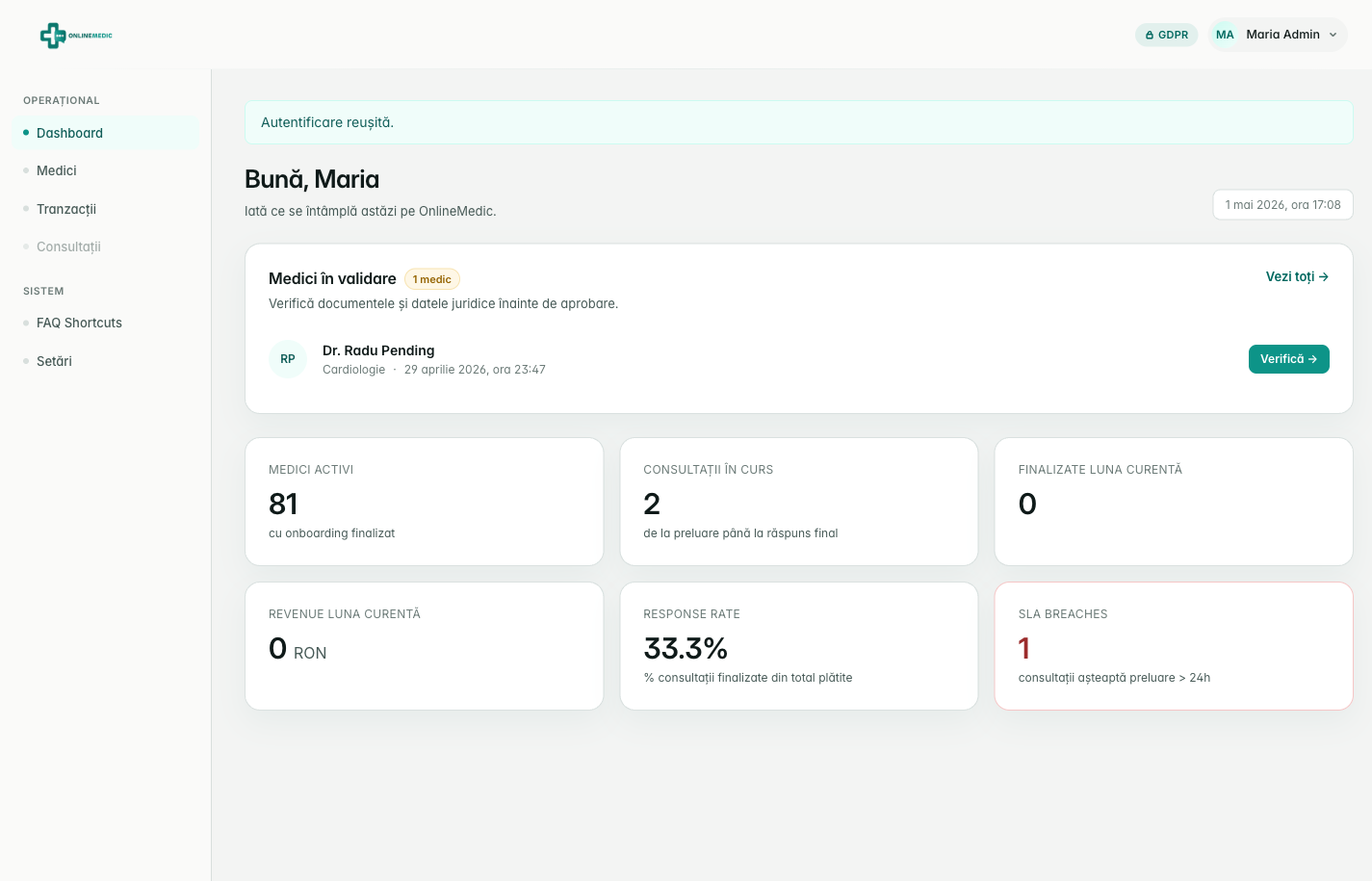Open the GDPR badge
1372x881 pixels.
coord(1166,35)
